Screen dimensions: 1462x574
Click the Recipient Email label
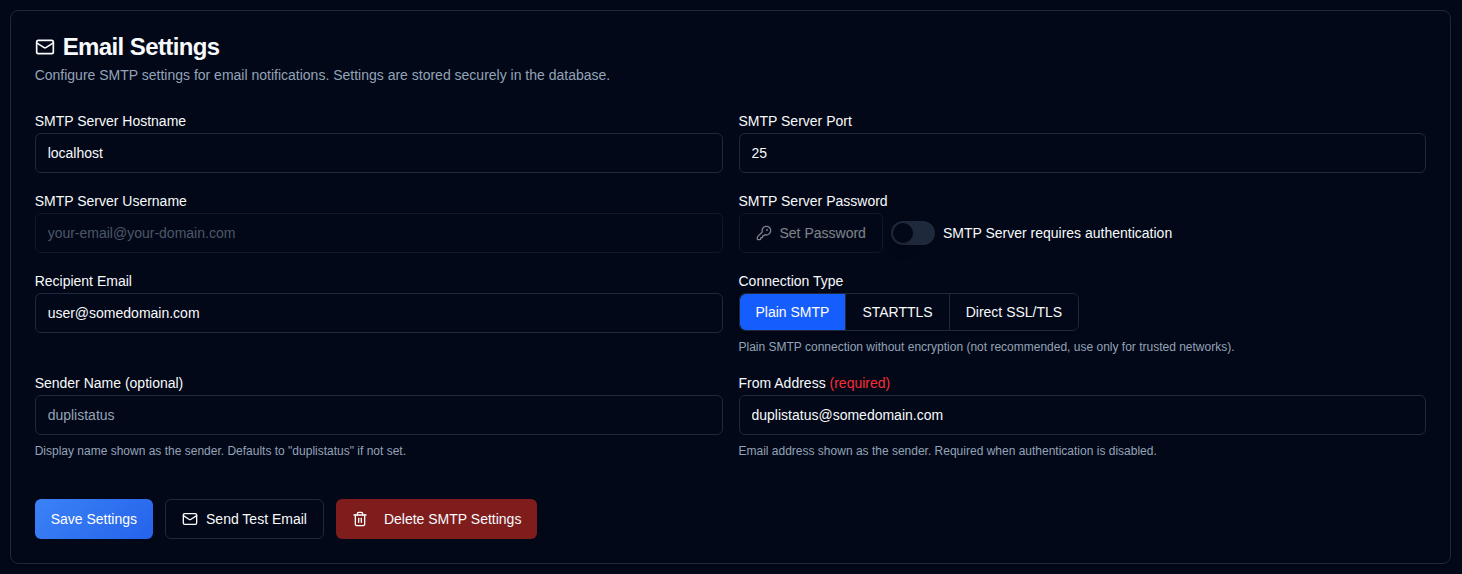coord(83,281)
